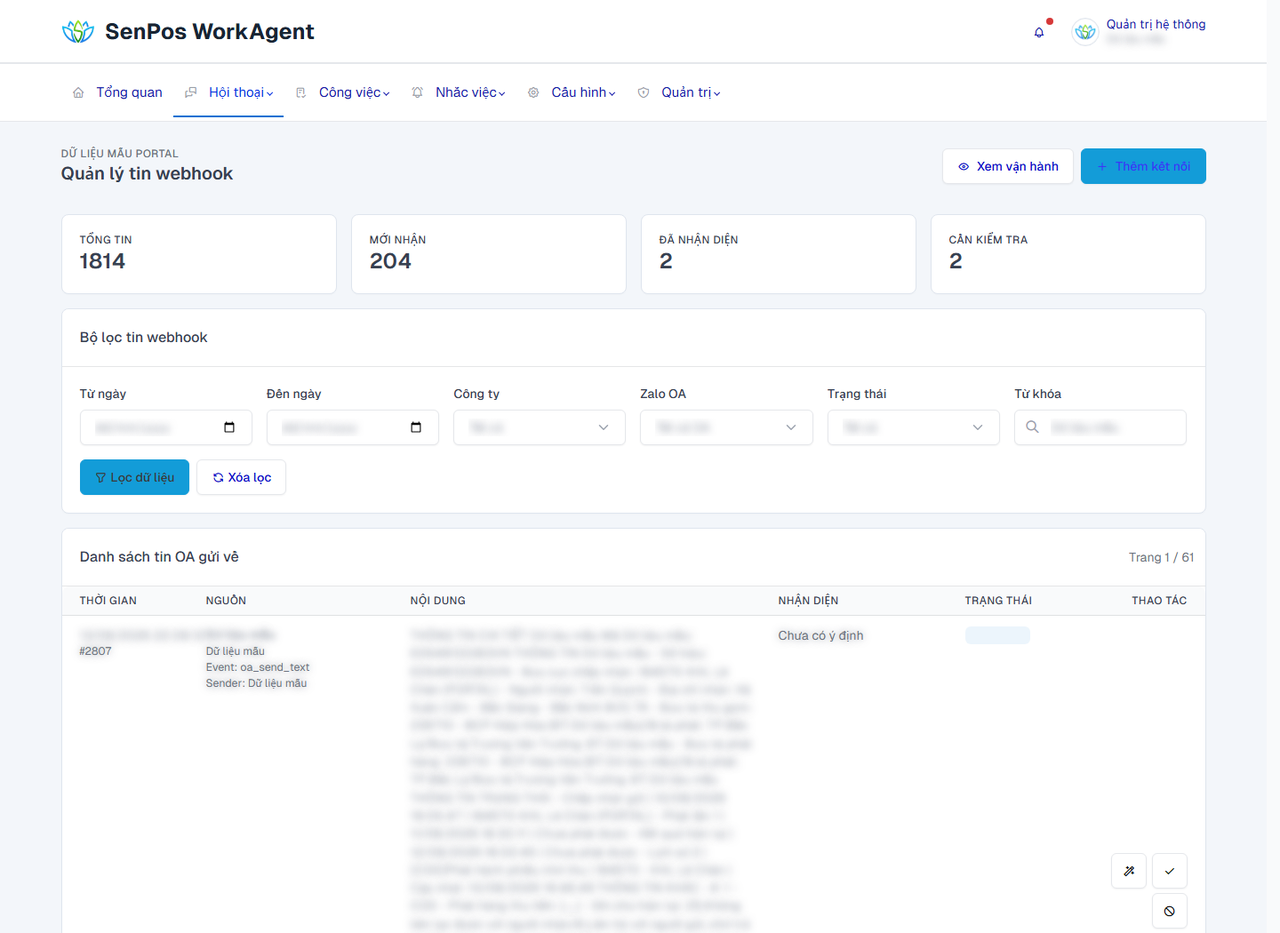Viewport: 1280px width, 933px height.
Task: Click the Mới nhận value 204
Action: tap(390, 262)
